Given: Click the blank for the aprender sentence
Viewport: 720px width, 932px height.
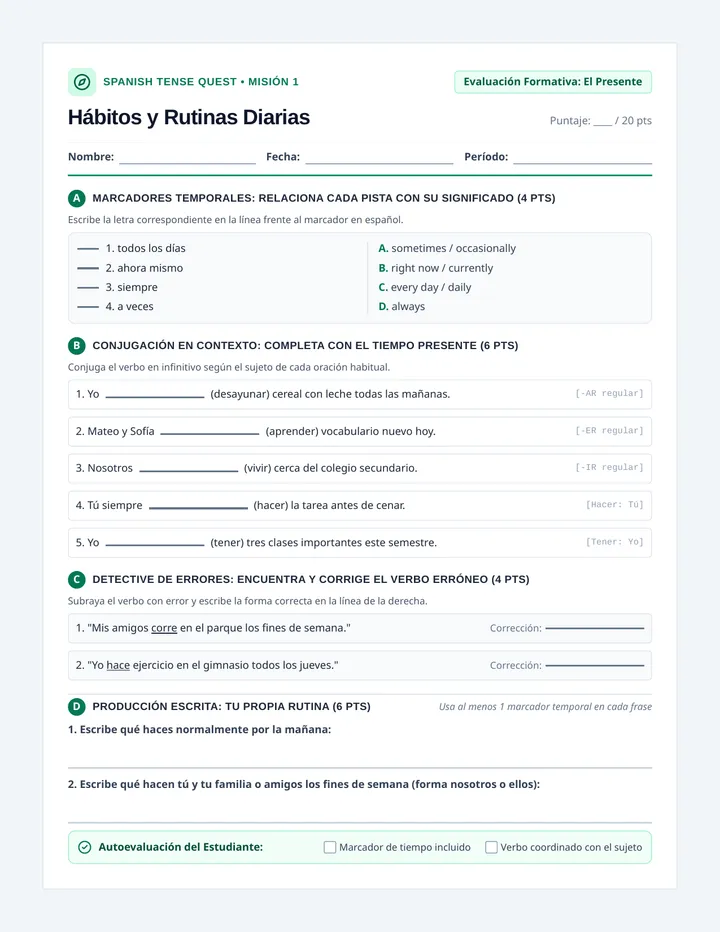Looking at the screenshot, I should tap(210, 433).
